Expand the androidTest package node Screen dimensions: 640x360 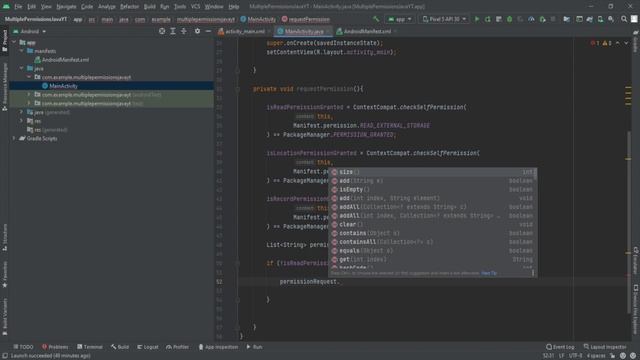(29, 94)
